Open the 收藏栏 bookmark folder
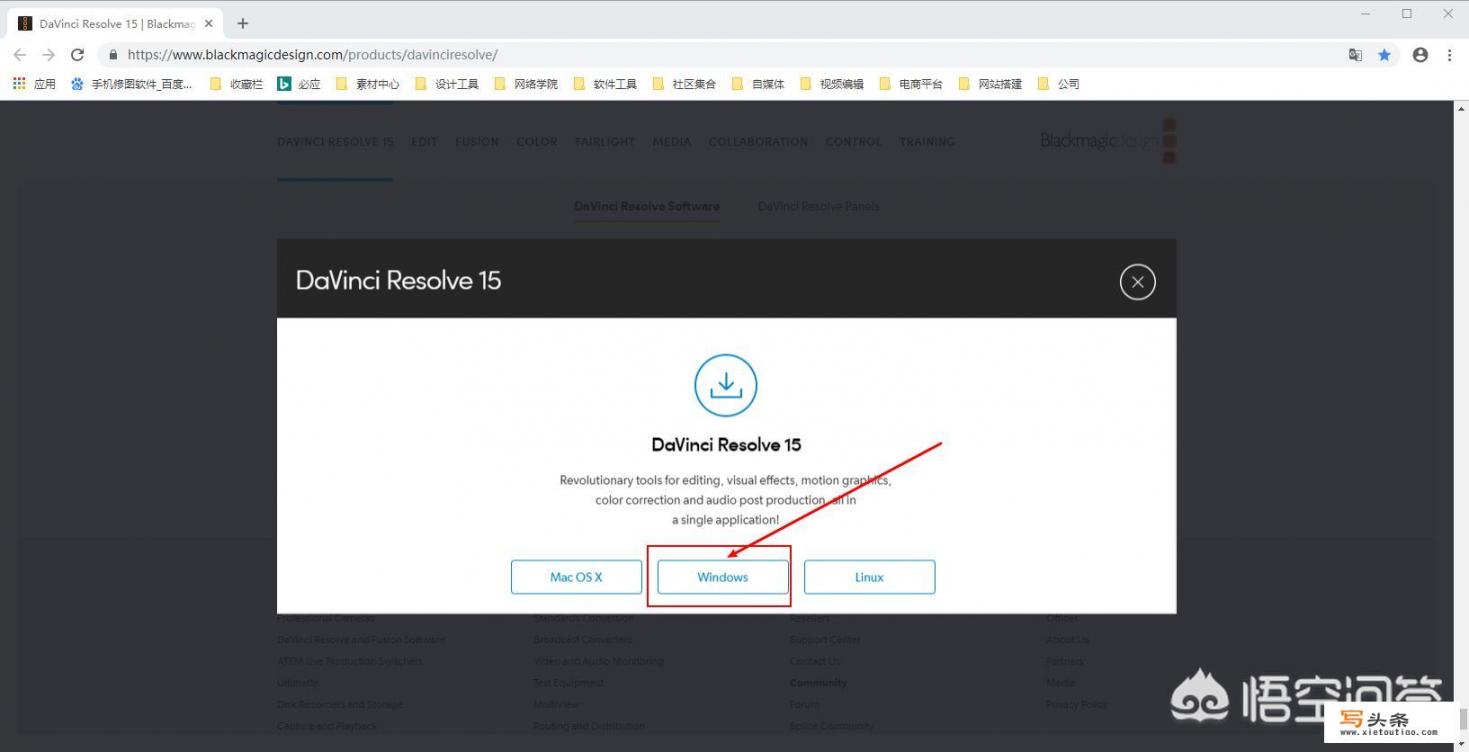Viewport: 1469px width, 752px height. (236, 84)
